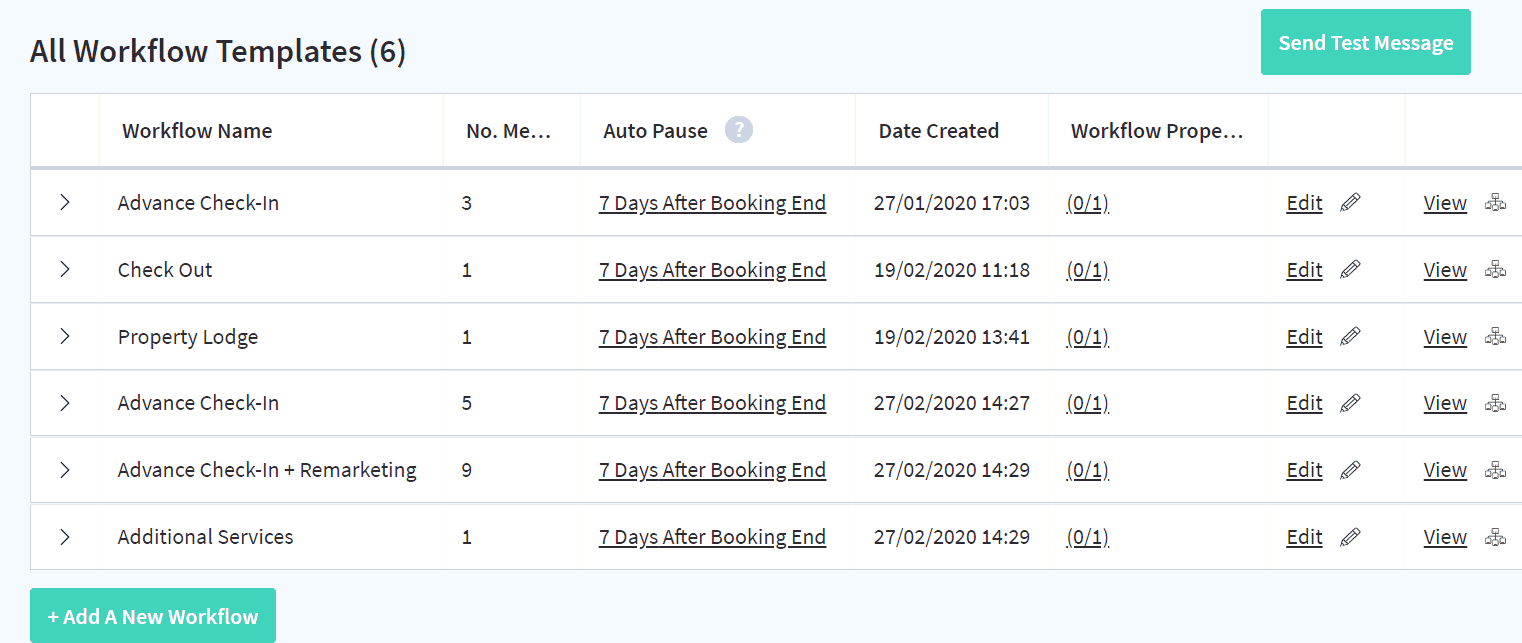Open View link for Additional Services
The height and width of the screenshot is (643, 1522).
1445,537
